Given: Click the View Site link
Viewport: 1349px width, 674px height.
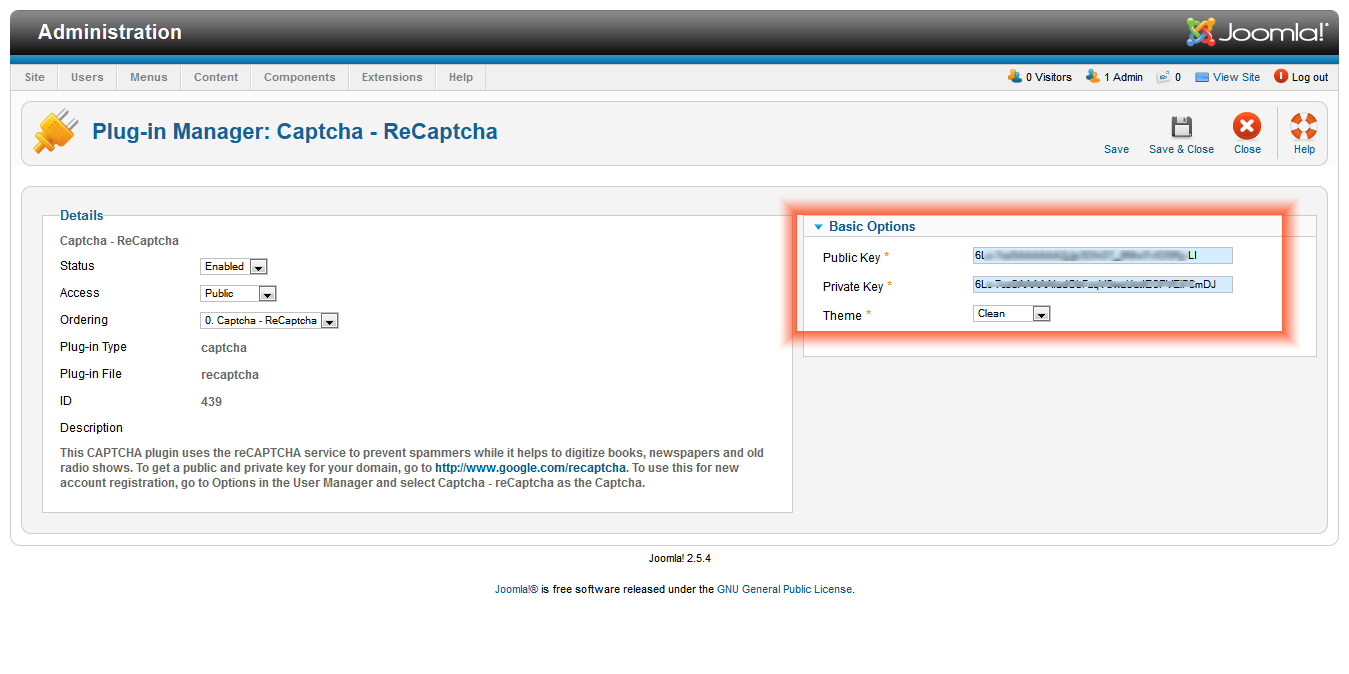Looking at the screenshot, I should [x=1236, y=77].
